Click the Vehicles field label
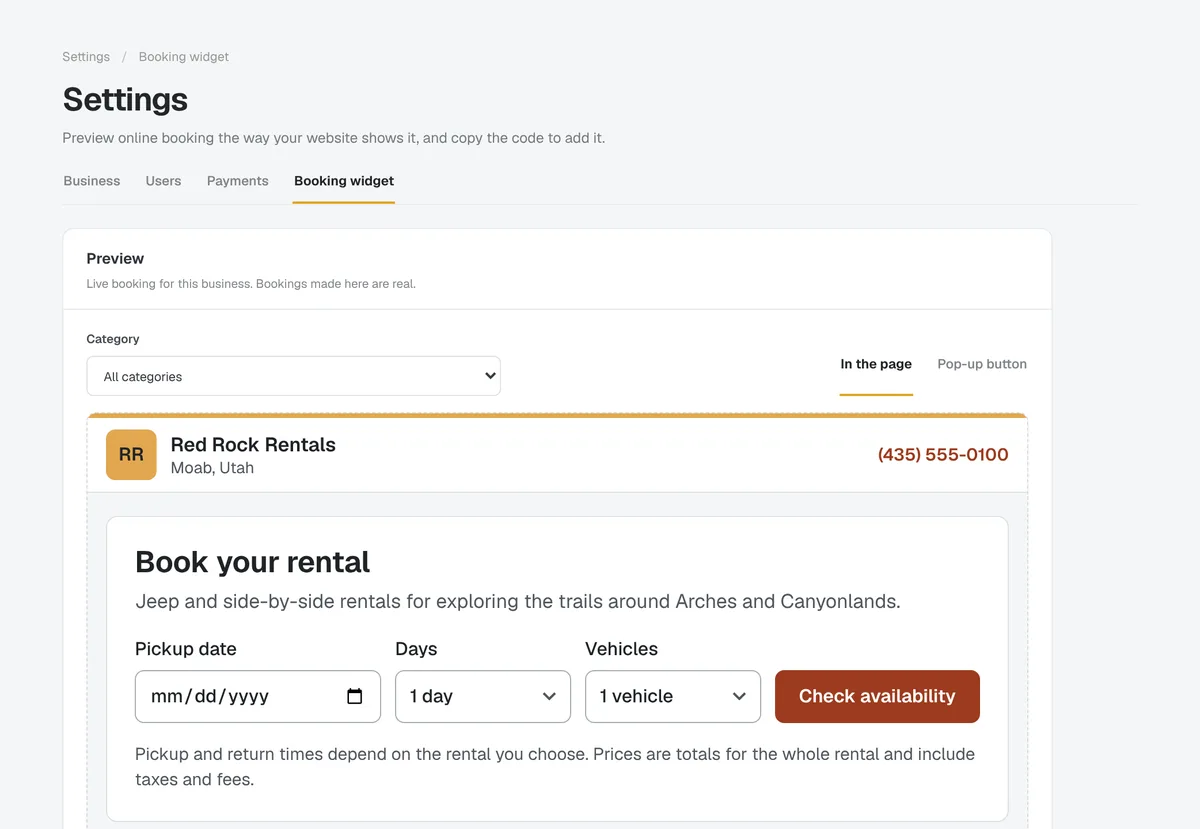 pyautogui.click(x=621, y=649)
